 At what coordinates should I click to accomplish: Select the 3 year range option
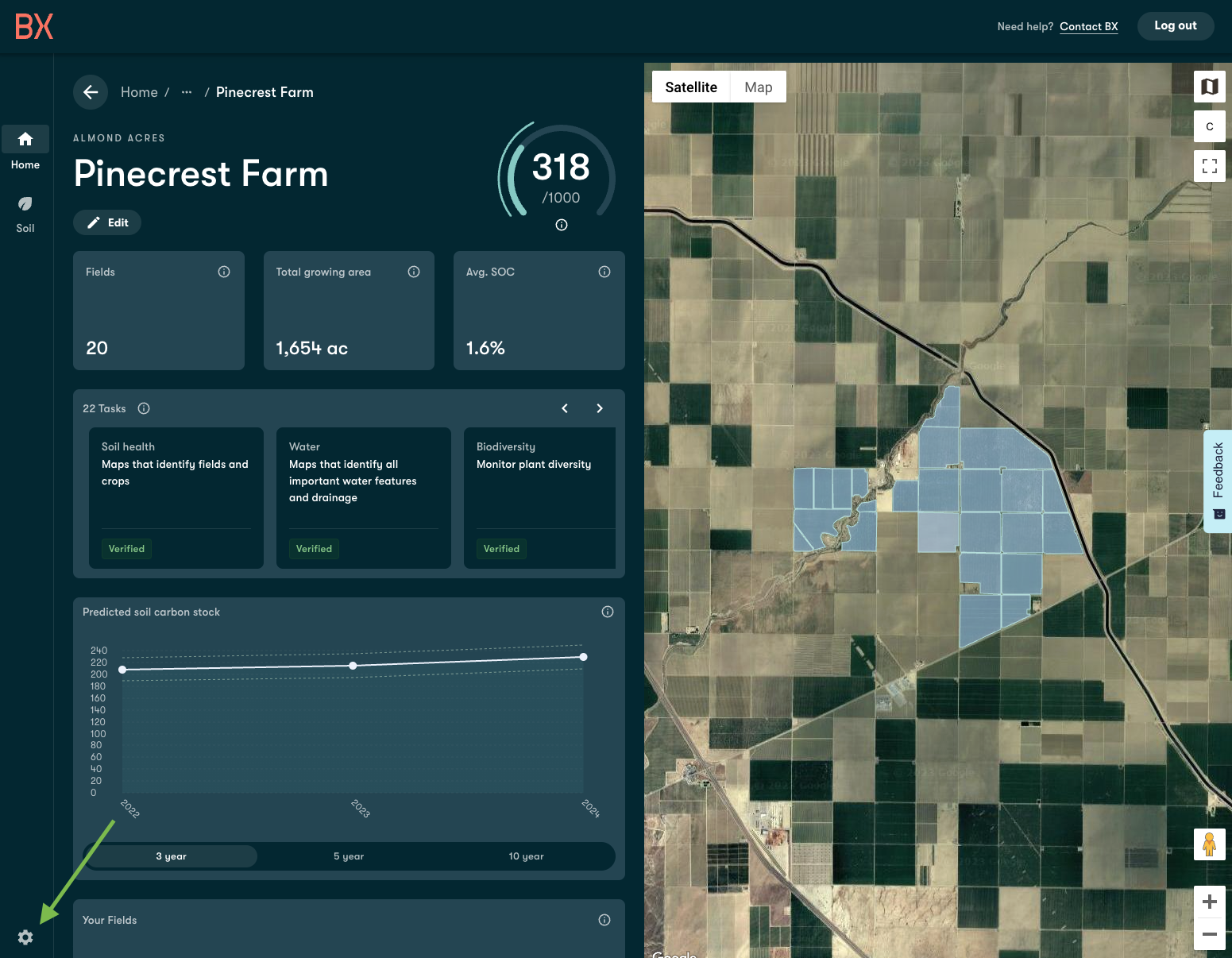coord(171,856)
